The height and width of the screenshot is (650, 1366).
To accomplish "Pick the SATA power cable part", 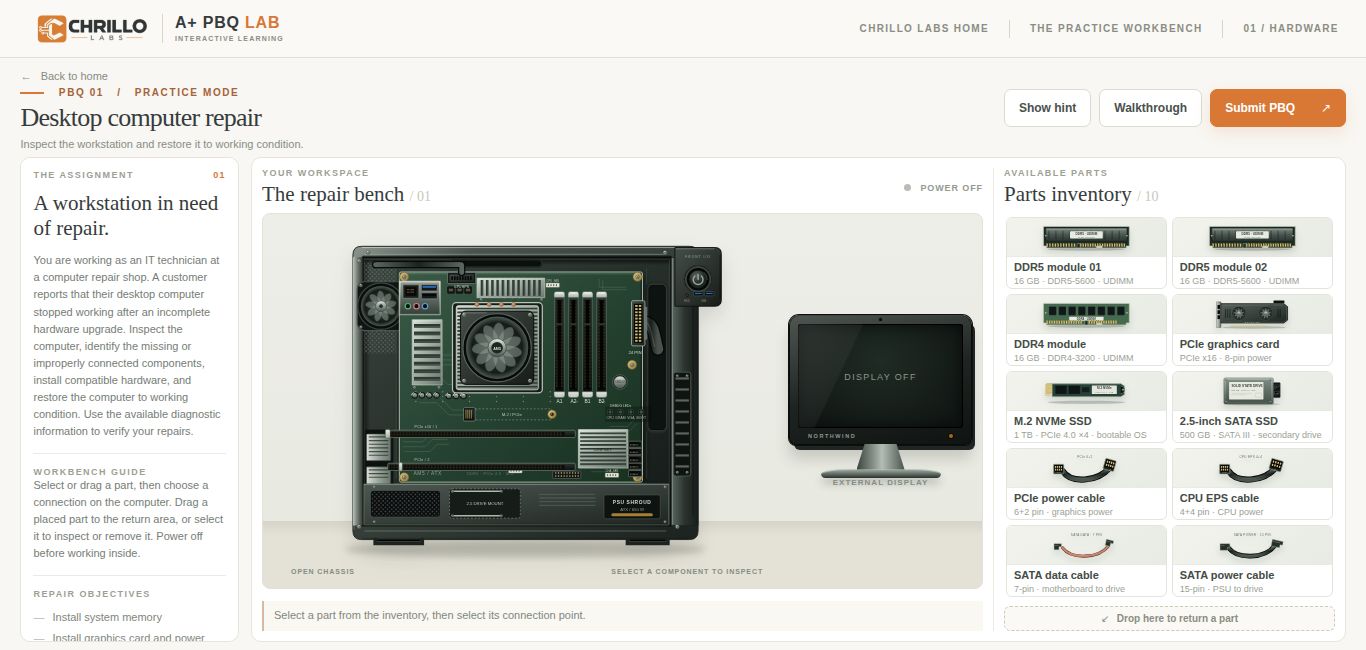I will coord(1252,561).
